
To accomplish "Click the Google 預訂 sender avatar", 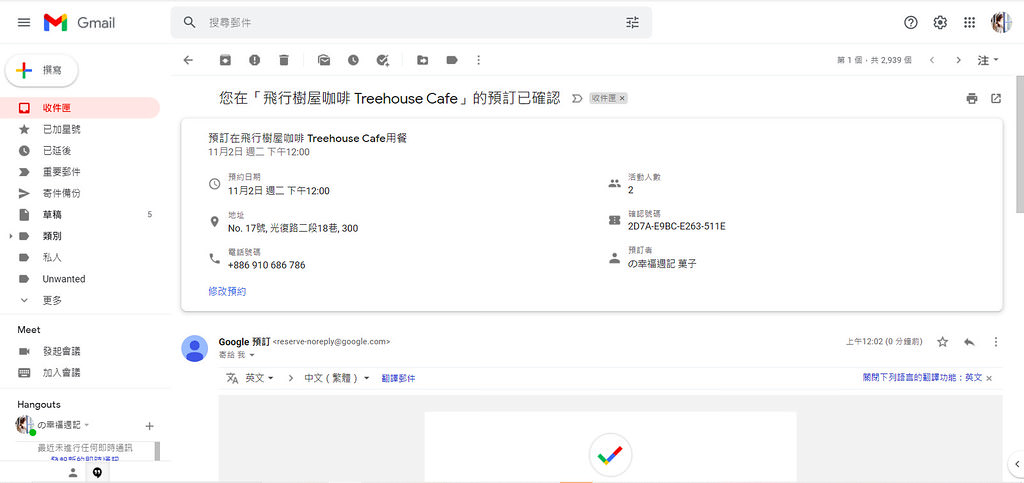I will [195, 348].
